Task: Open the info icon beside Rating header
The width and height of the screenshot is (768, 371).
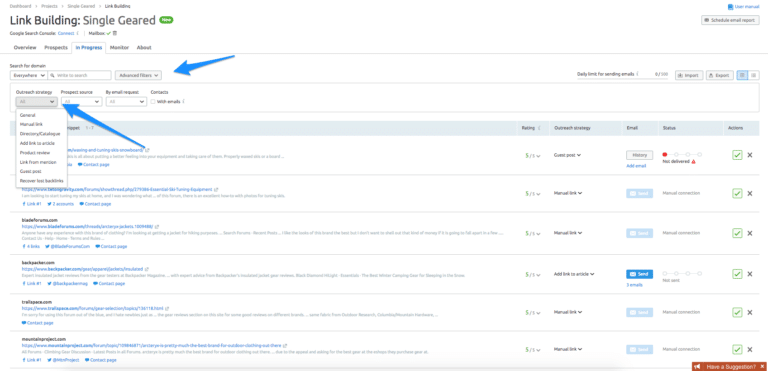Action: [x=539, y=128]
